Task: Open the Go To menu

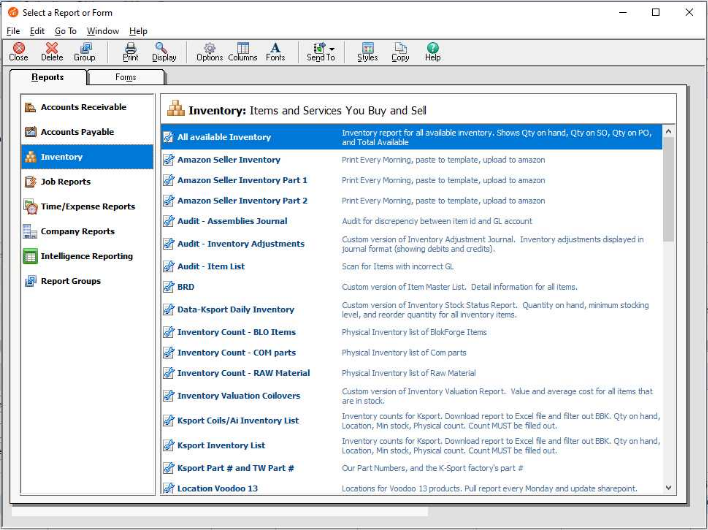Action: click(65, 31)
